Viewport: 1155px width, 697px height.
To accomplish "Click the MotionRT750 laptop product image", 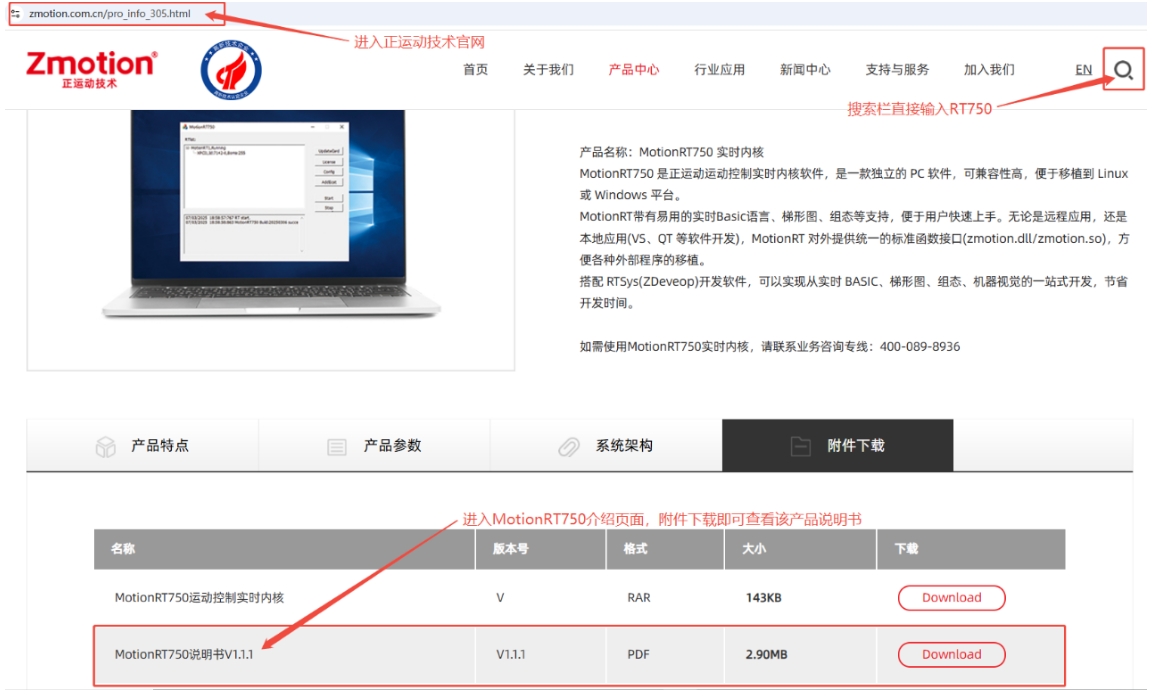I will coord(270,214).
